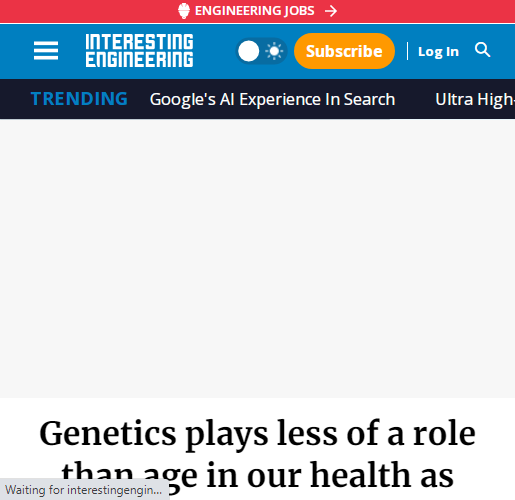Click the search magnifier icon

coord(482,50)
